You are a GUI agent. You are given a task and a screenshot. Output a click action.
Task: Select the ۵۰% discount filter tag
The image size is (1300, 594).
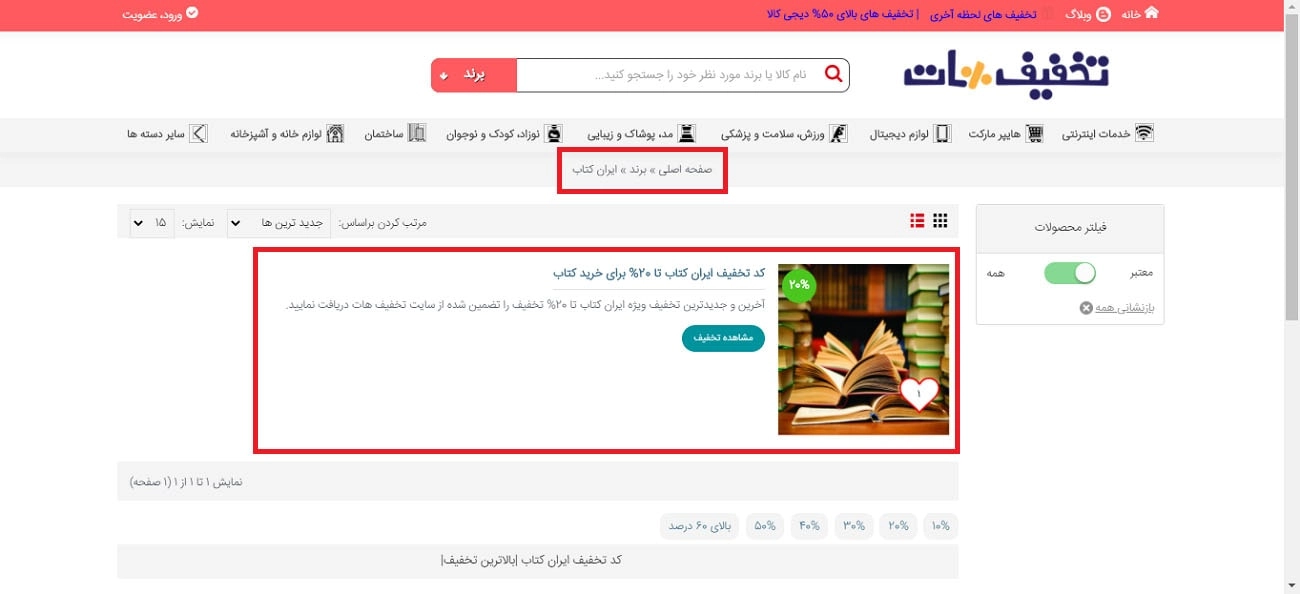click(x=765, y=526)
